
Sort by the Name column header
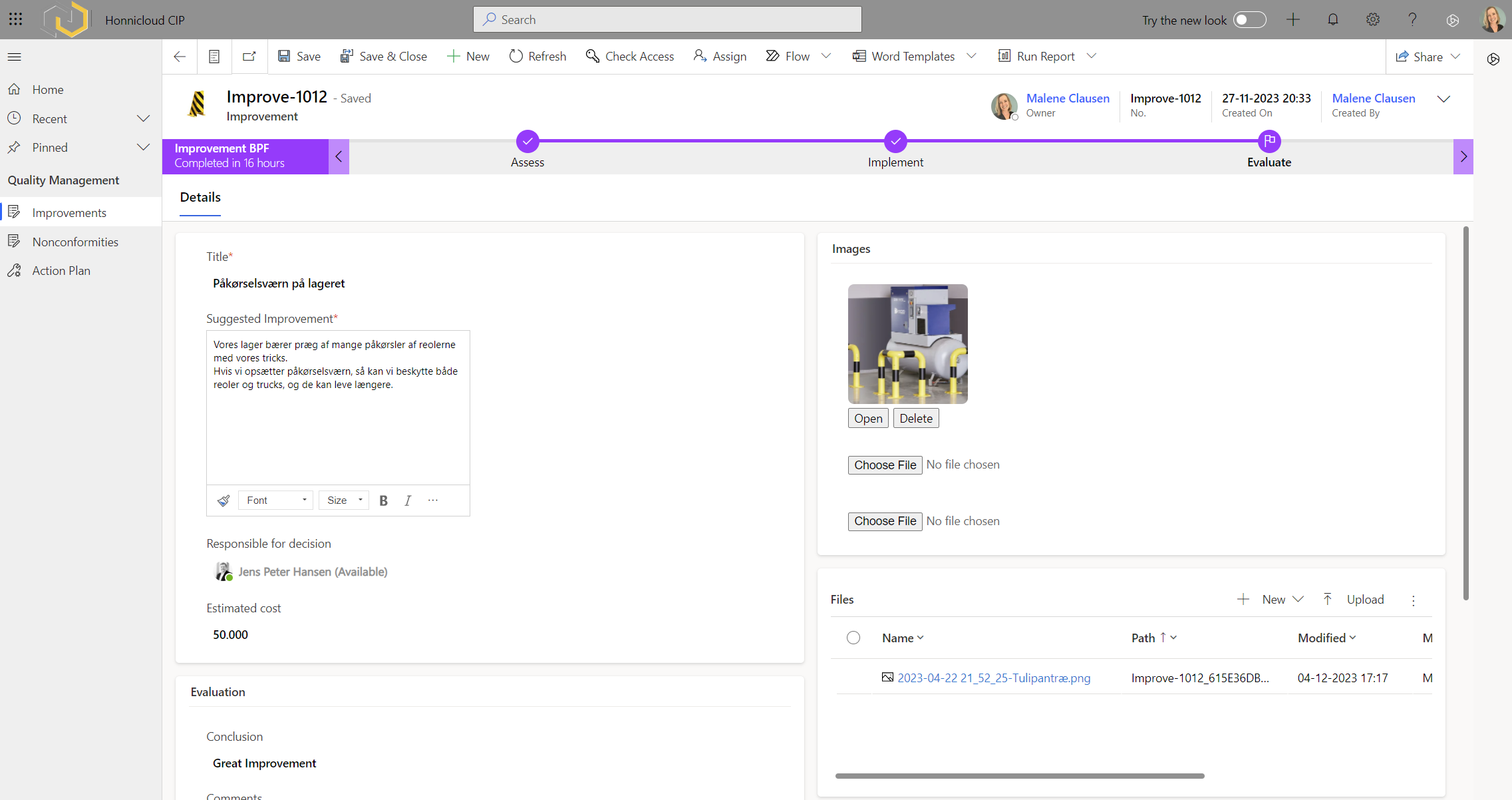903,638
